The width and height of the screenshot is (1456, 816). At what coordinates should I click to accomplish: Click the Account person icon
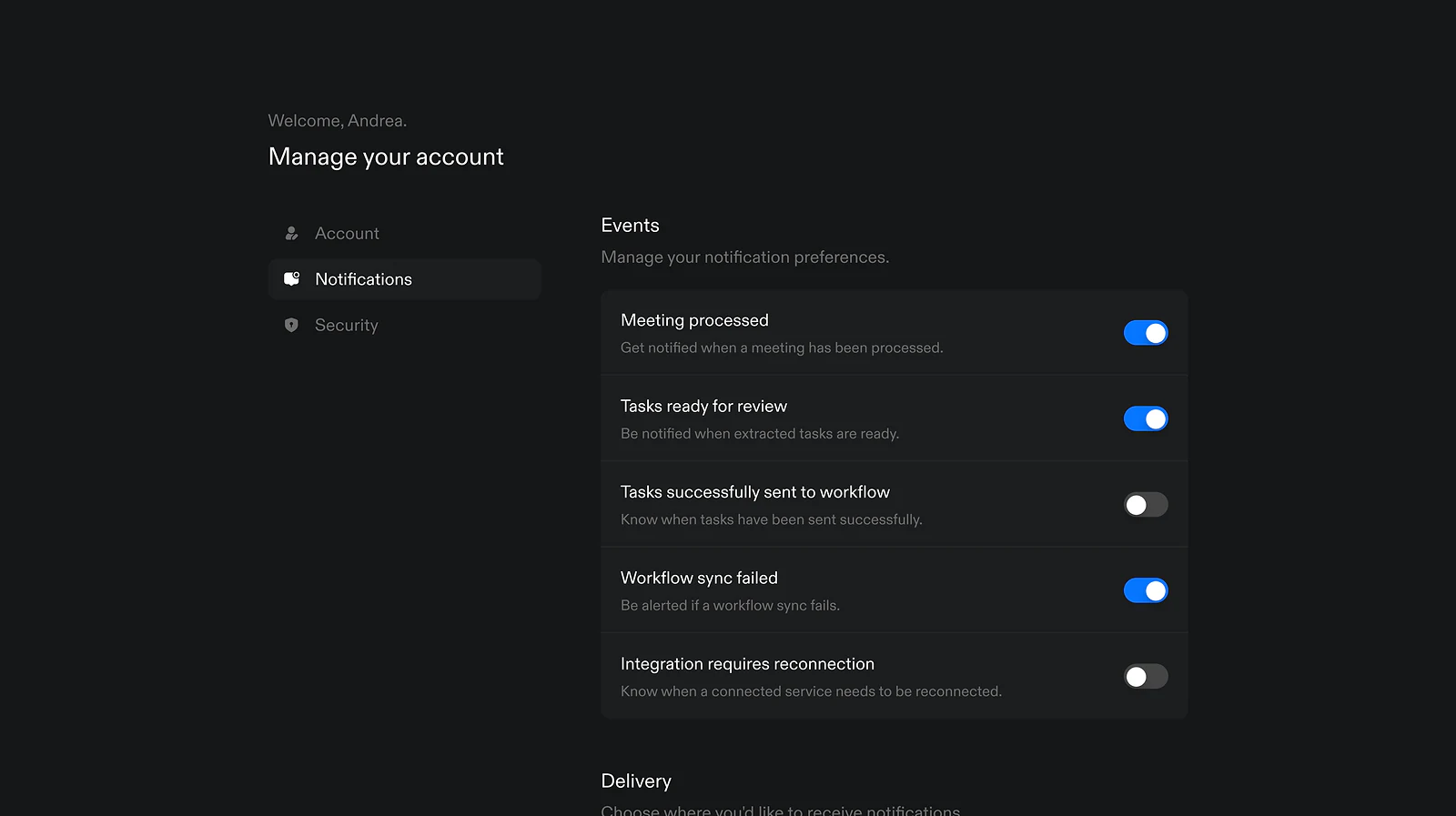tap(291, 234)
